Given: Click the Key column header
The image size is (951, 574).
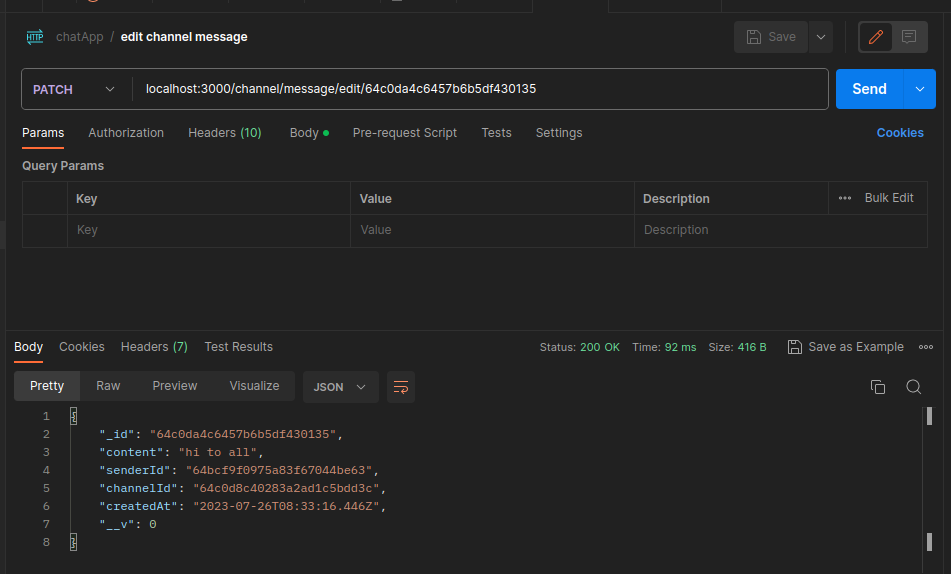Looking at the screenshot, I should click(86, 199).
